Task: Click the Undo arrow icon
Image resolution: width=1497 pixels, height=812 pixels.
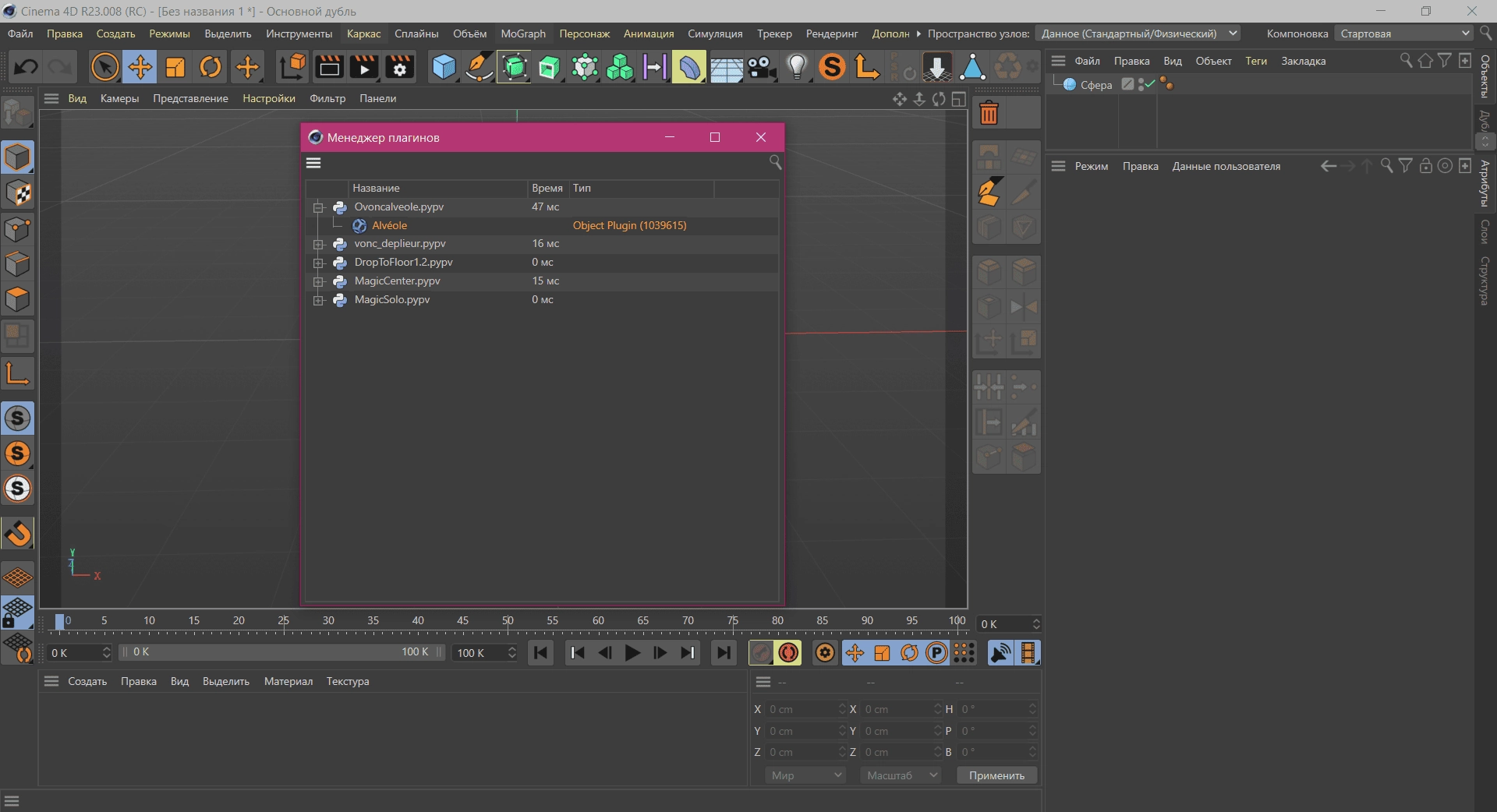Action: (26, 67)
